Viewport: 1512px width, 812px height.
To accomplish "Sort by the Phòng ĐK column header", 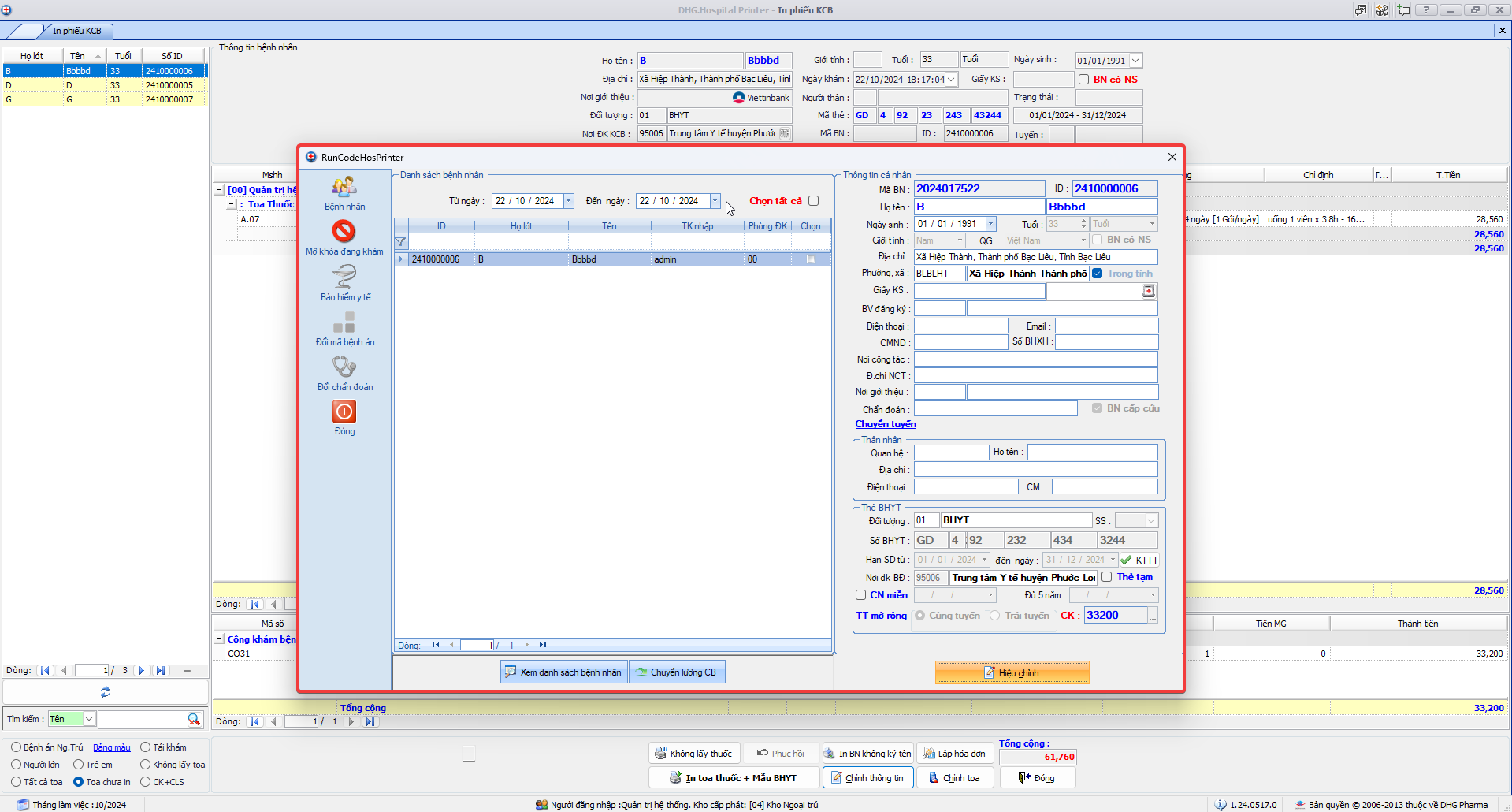I will pos(767,226).
